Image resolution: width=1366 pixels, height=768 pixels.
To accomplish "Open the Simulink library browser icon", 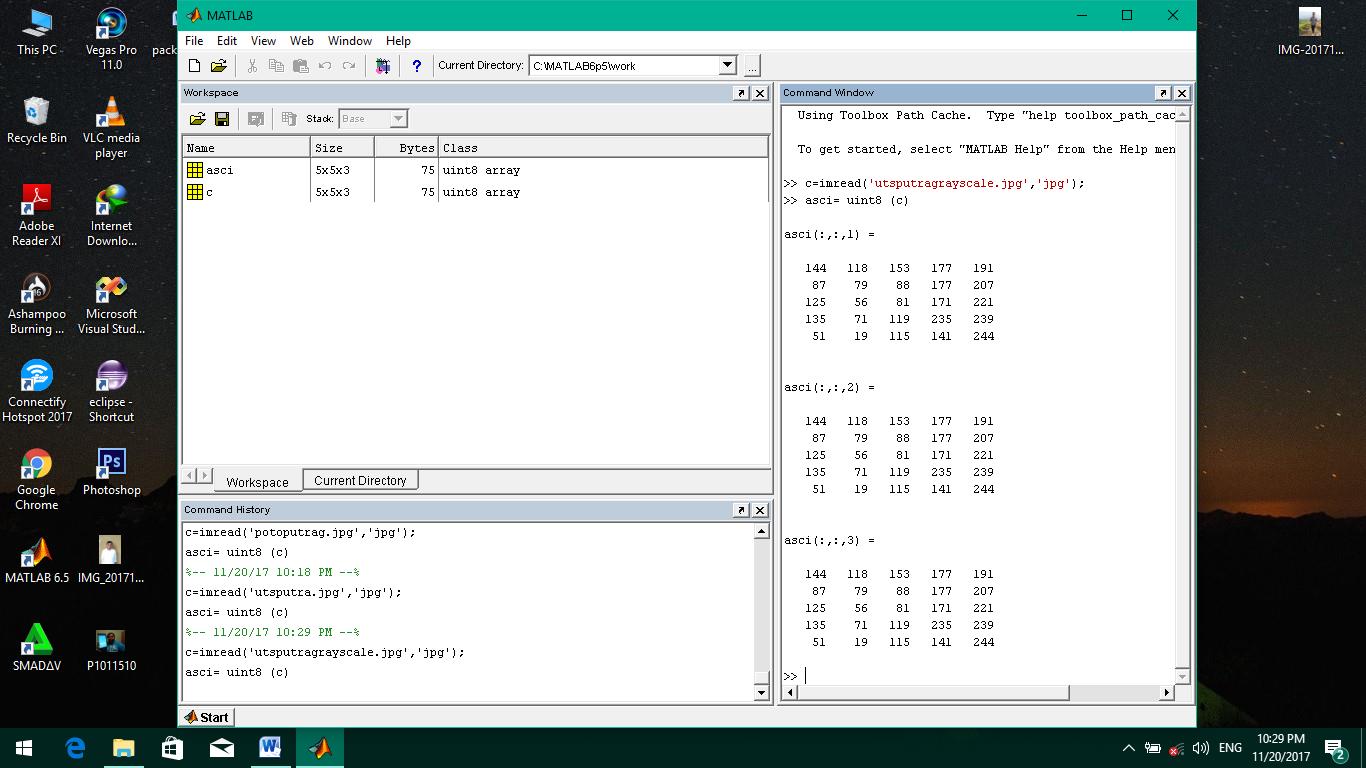I will tap(383, 65).
